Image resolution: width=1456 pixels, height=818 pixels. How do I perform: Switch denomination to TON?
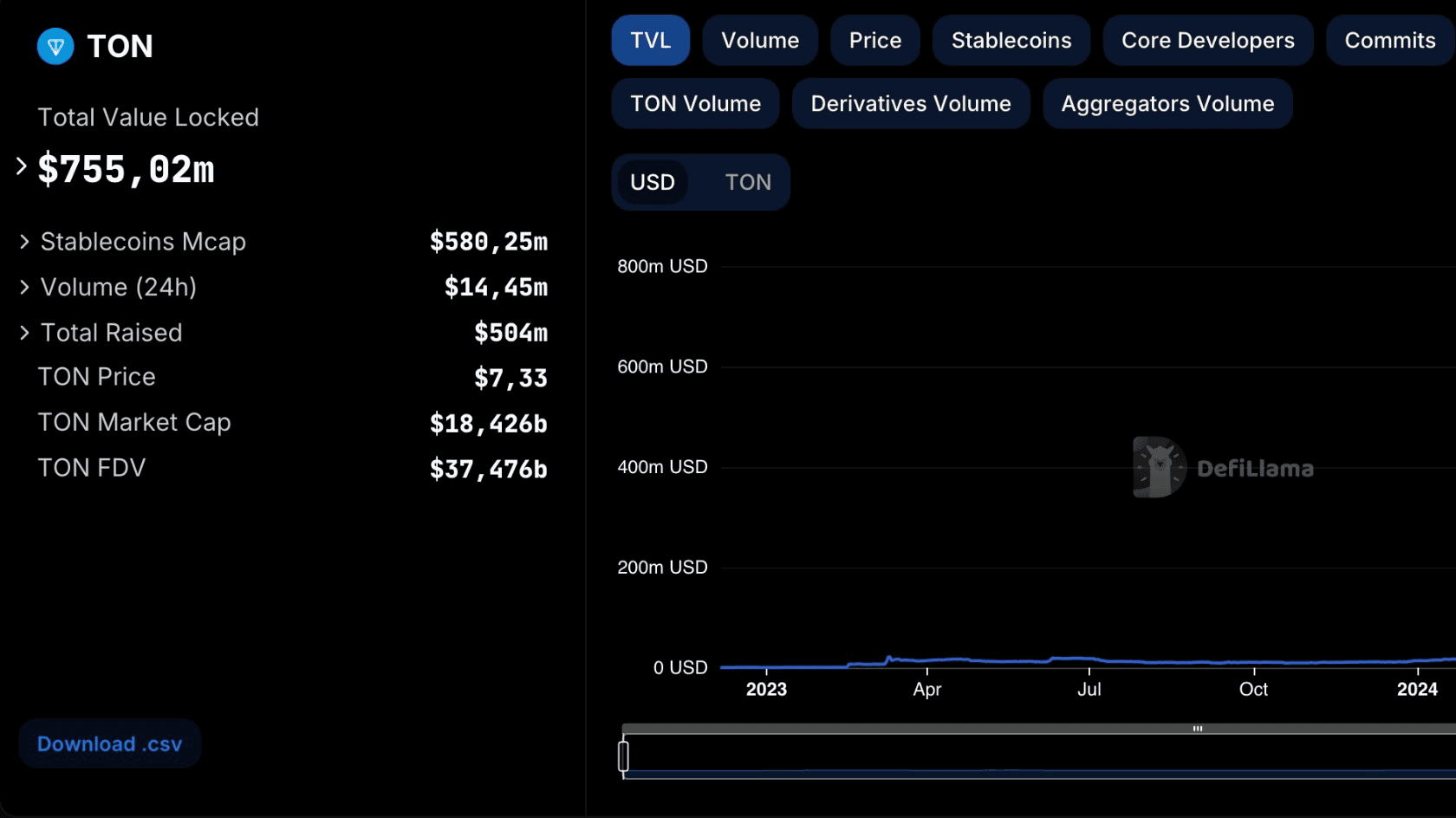pos(748,182)
